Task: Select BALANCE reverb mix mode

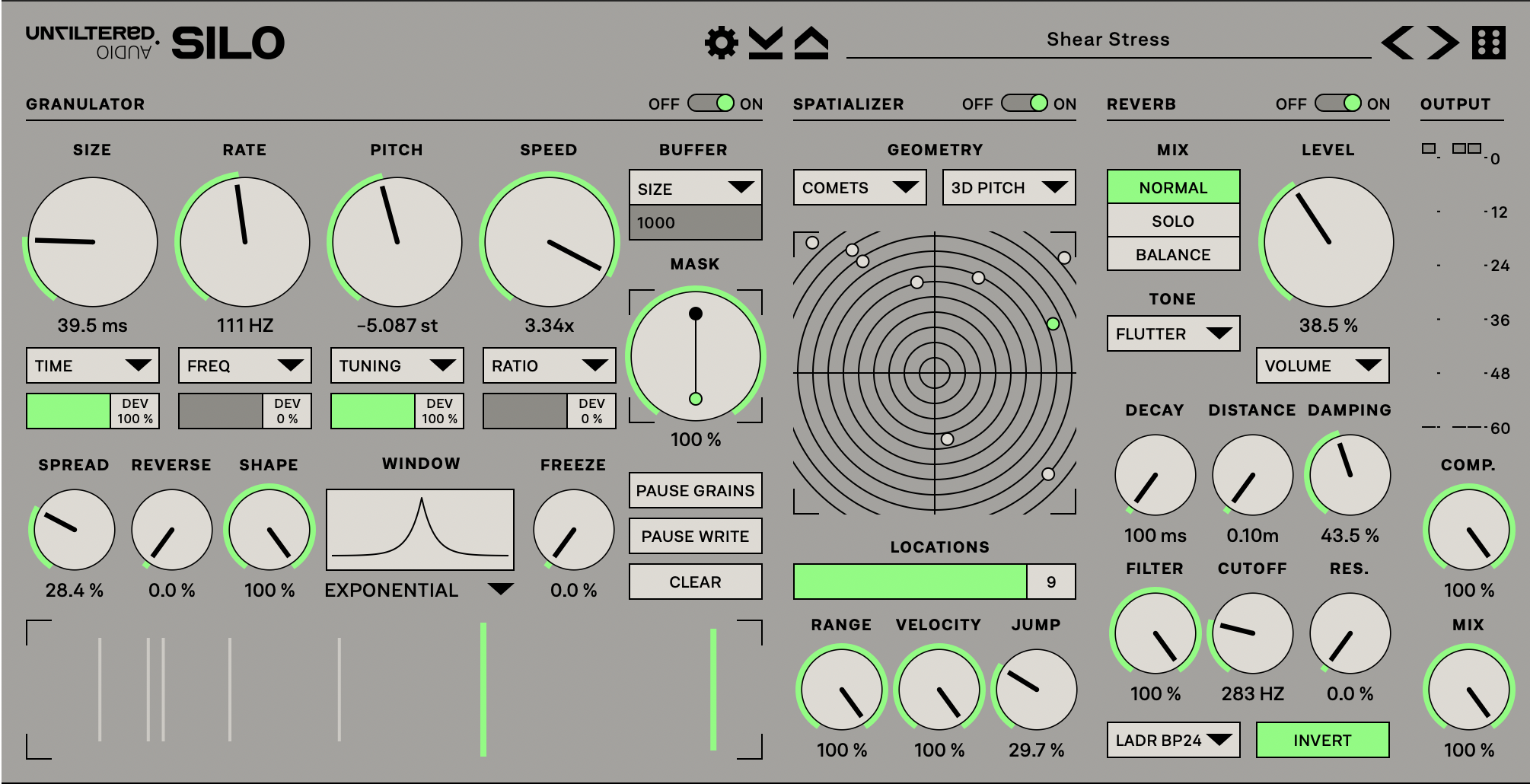Action: [x=1174, y=254]
